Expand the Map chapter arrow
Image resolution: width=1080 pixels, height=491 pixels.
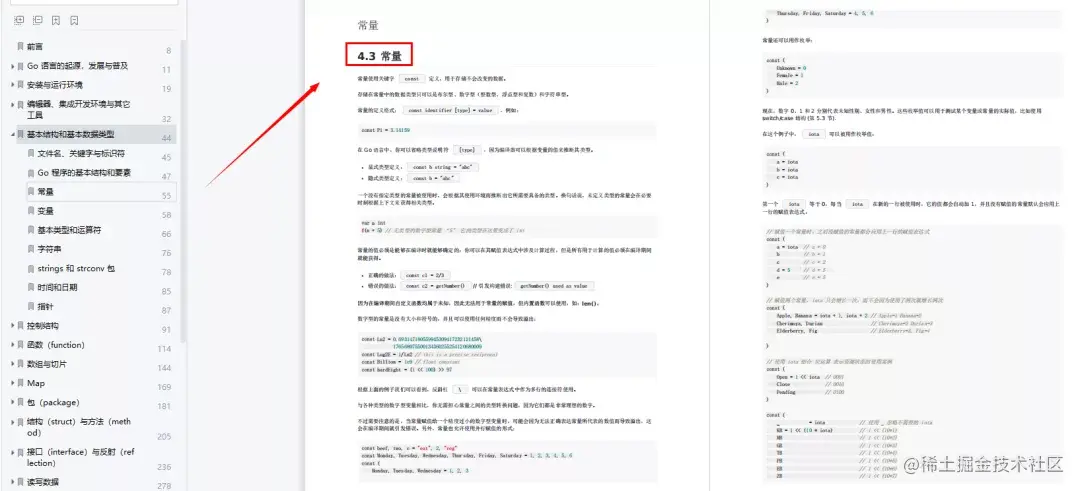(x=12, y=383)
